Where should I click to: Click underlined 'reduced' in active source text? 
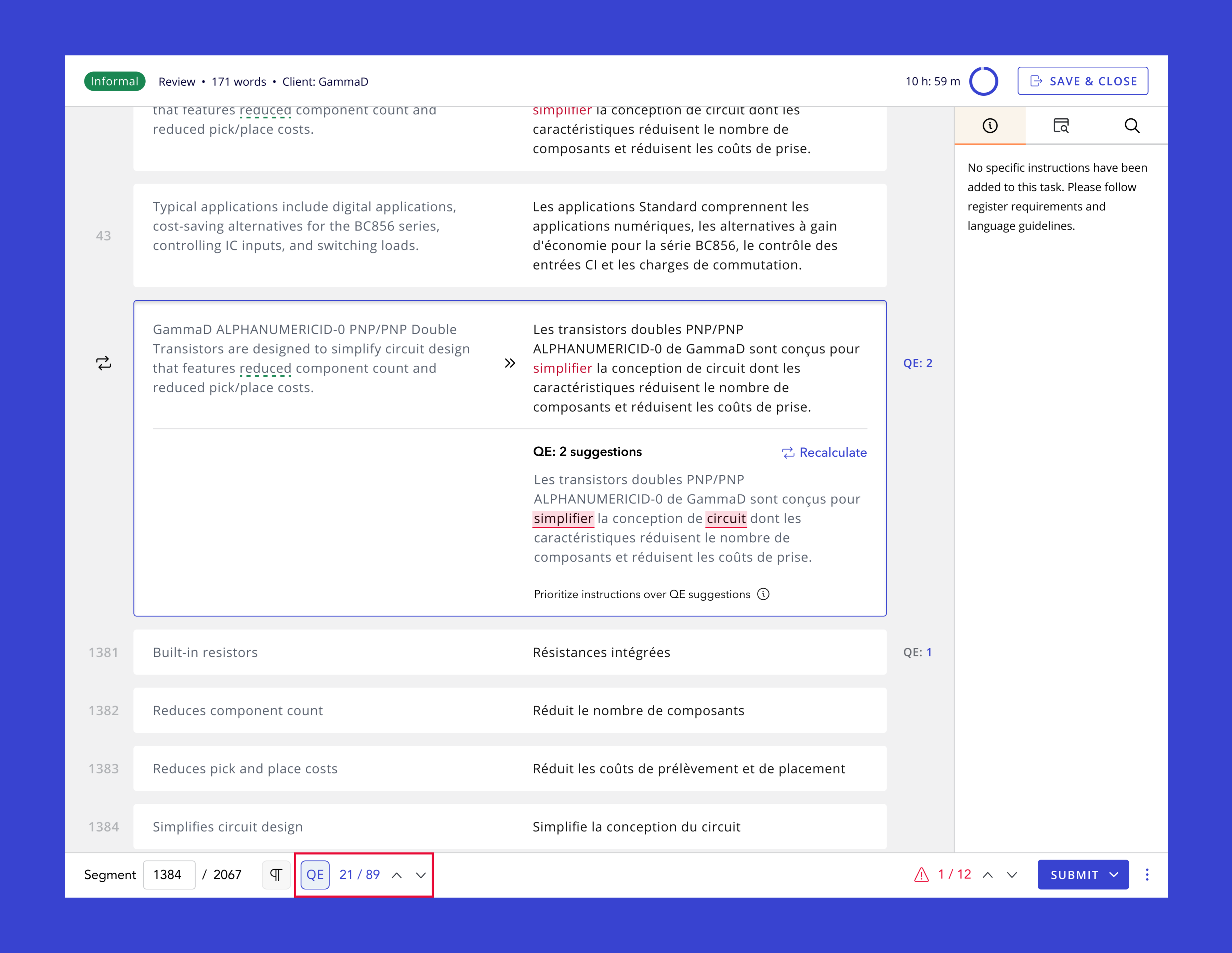pos(265,368)
